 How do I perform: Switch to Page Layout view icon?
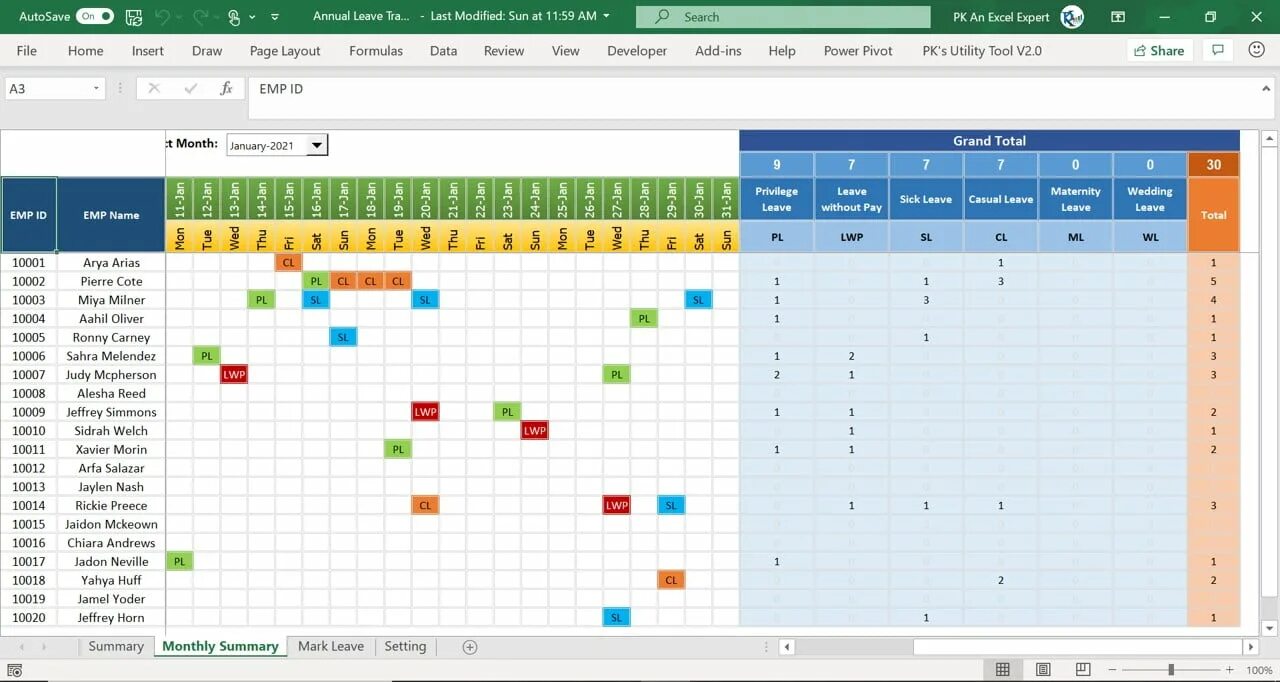pyautogui.click(x=1043, y=670)
